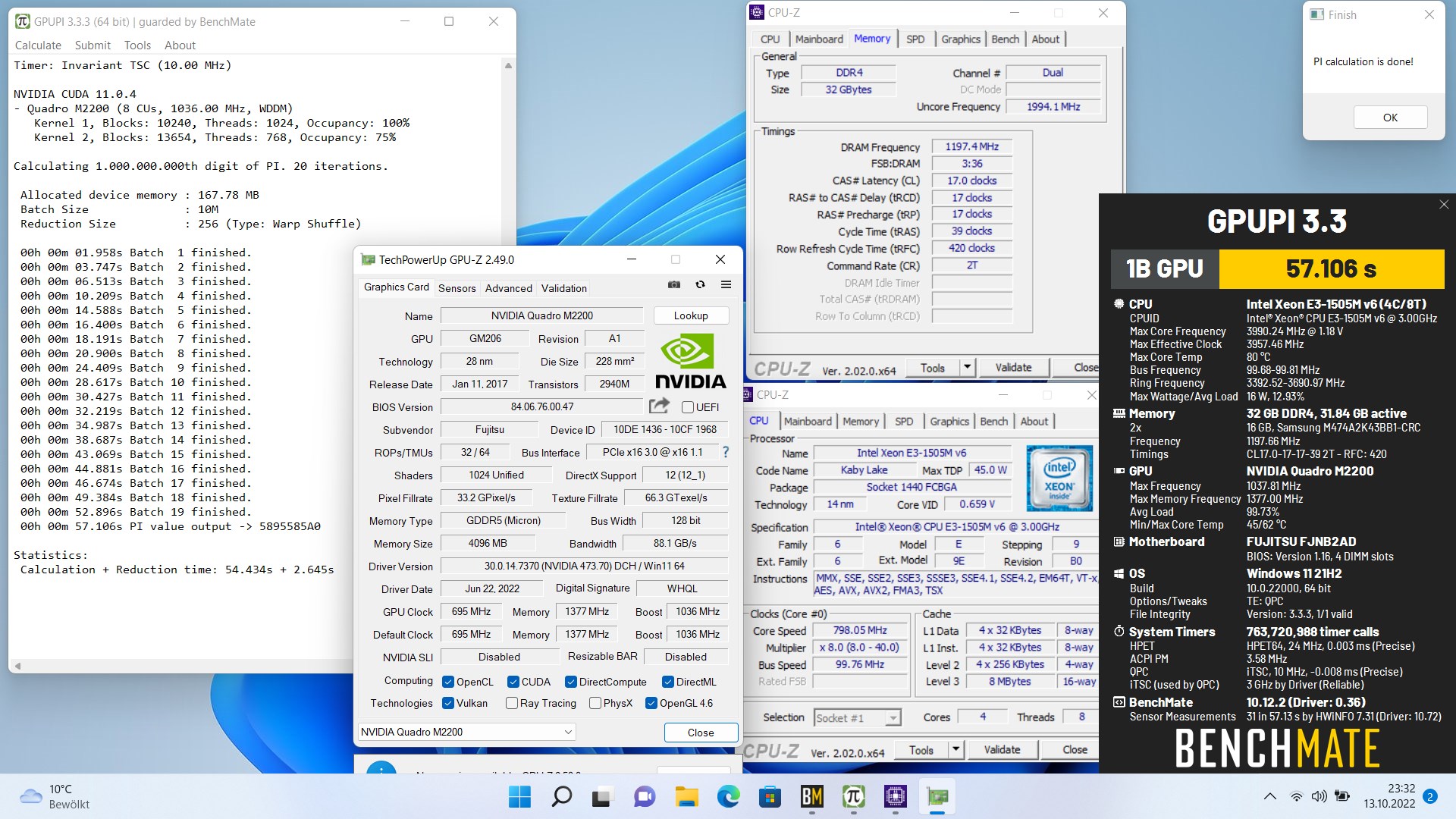This screenshot has width=1456, height=819.
Task: Switch to Validation tab in GPU-Z
Action: (564, 288)
